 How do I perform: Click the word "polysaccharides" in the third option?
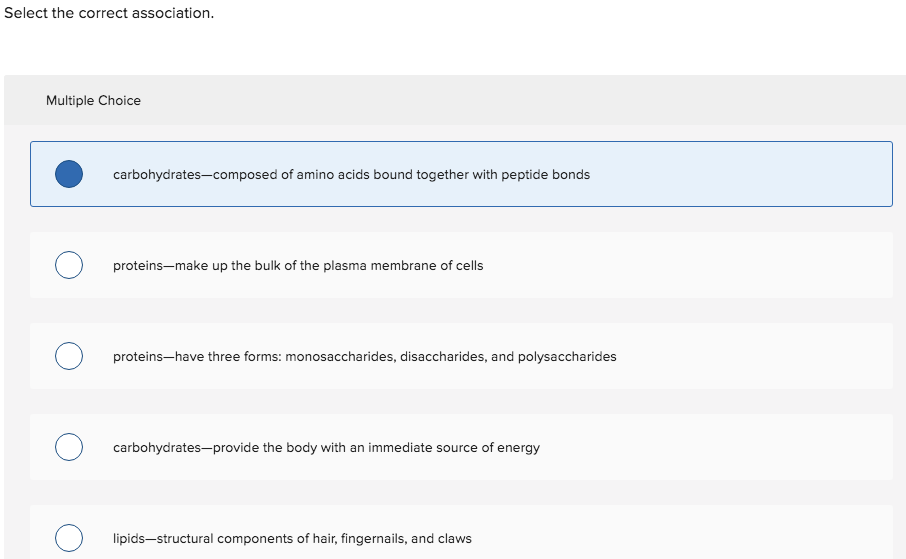click(567, 356)
